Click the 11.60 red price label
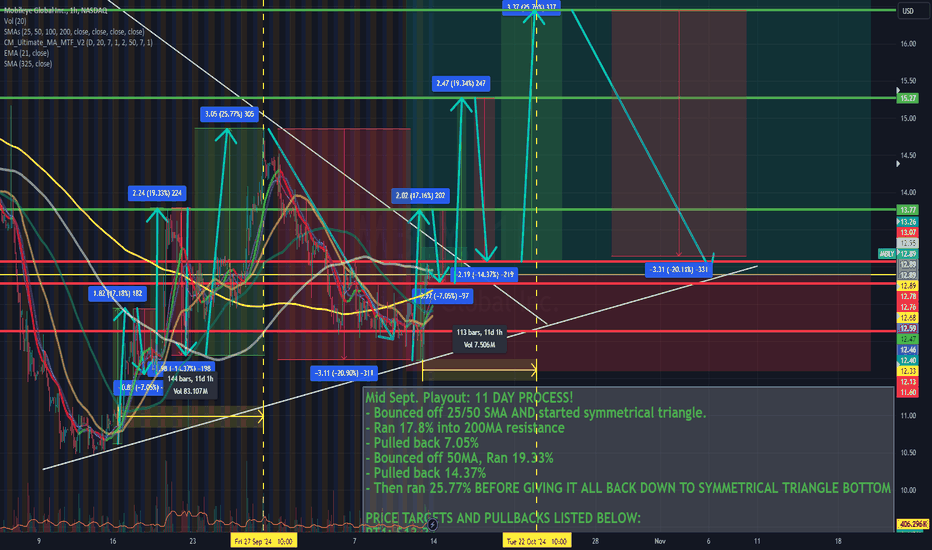This screenshot has width=932, height=550. 908,392
